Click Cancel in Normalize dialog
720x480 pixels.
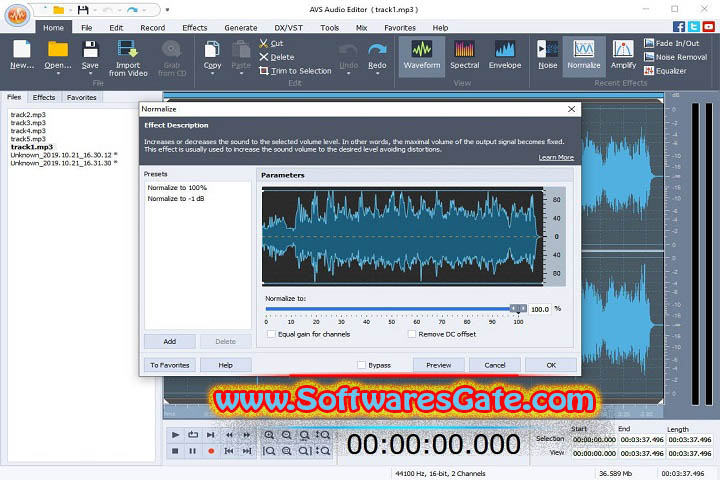(x=495, y=365)
